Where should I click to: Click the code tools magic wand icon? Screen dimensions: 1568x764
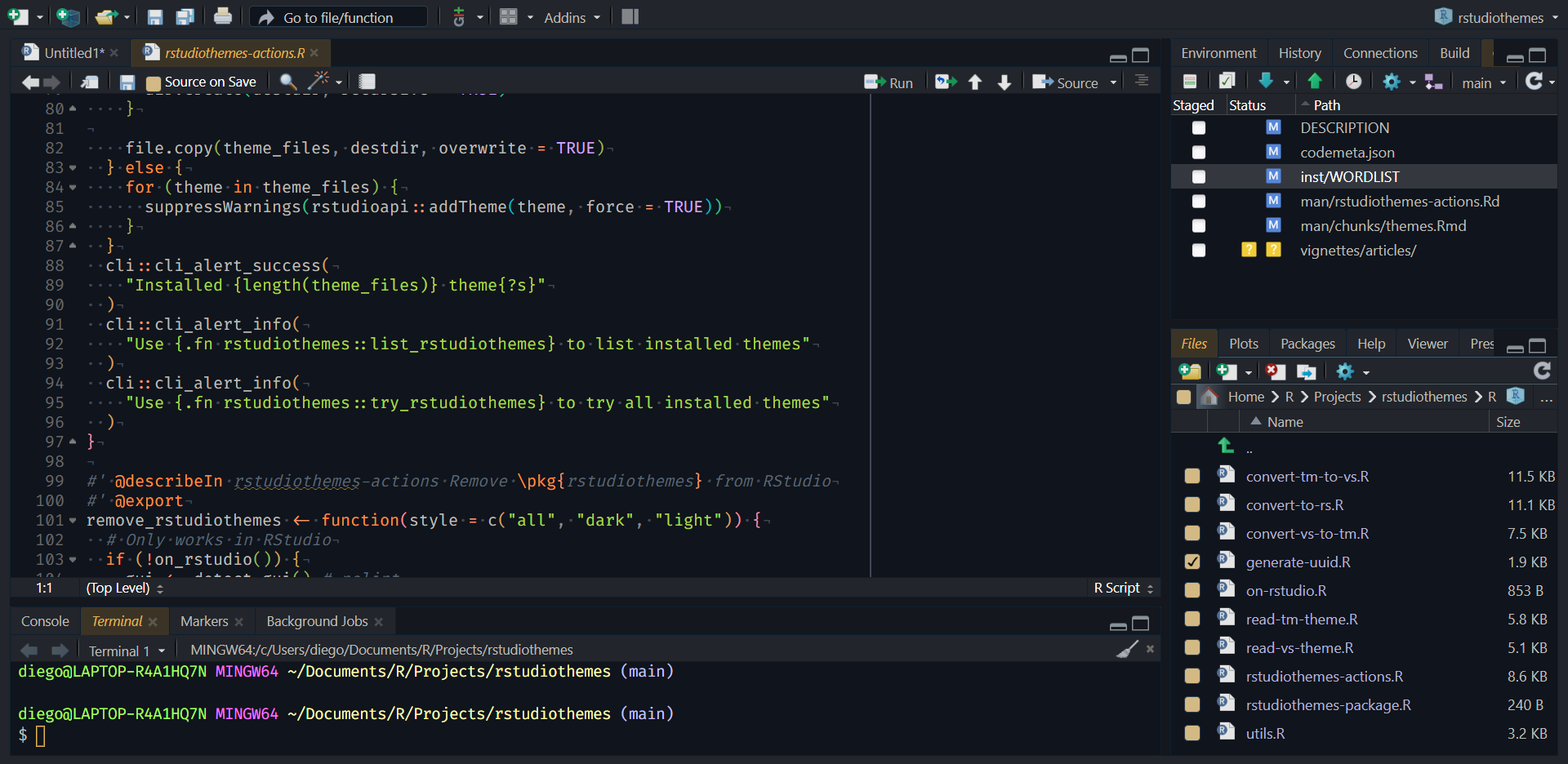click(318, 81)
